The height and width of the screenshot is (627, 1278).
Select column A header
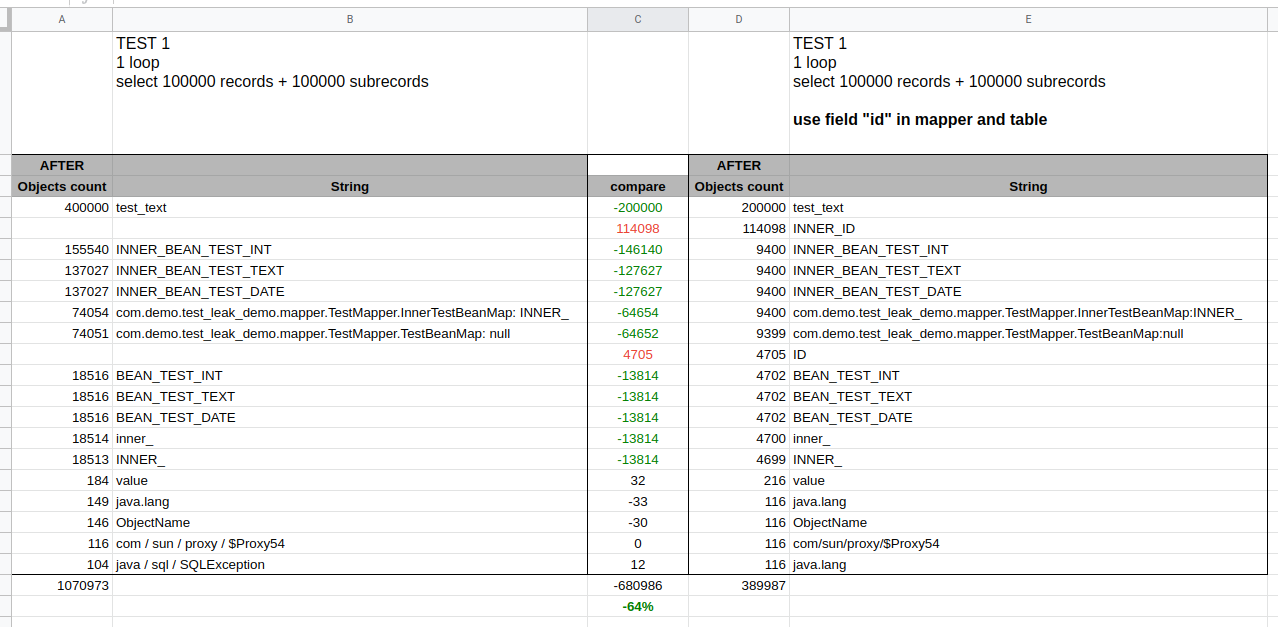(62, 19)
